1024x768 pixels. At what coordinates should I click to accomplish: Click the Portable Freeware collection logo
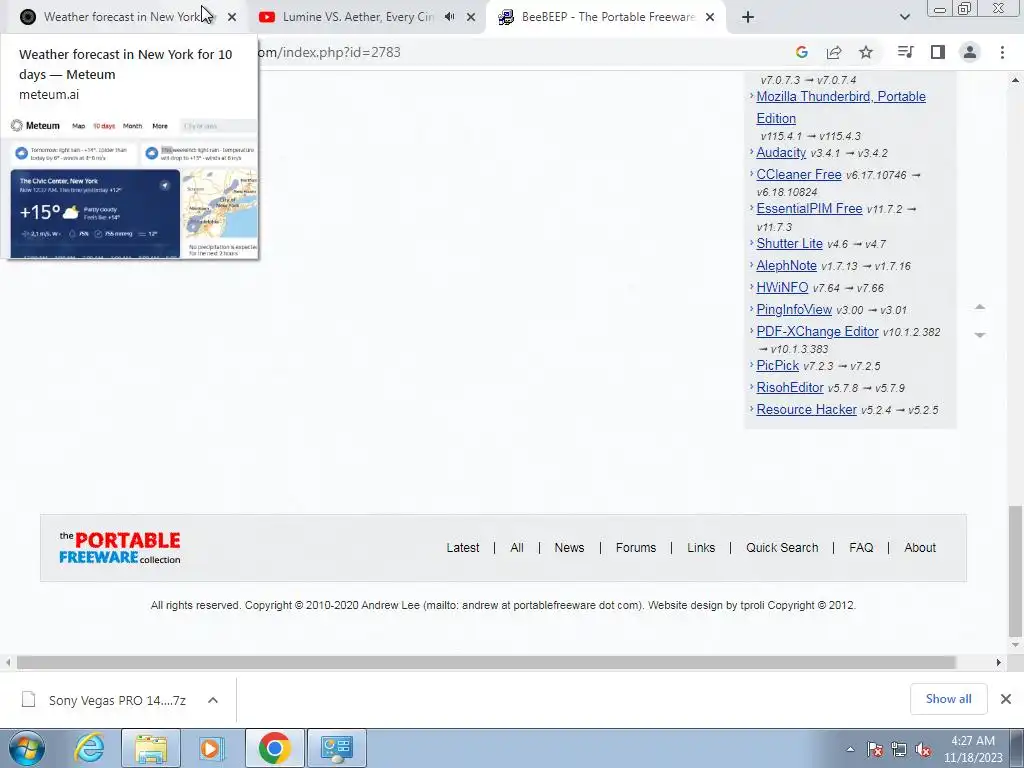[120, 548]
